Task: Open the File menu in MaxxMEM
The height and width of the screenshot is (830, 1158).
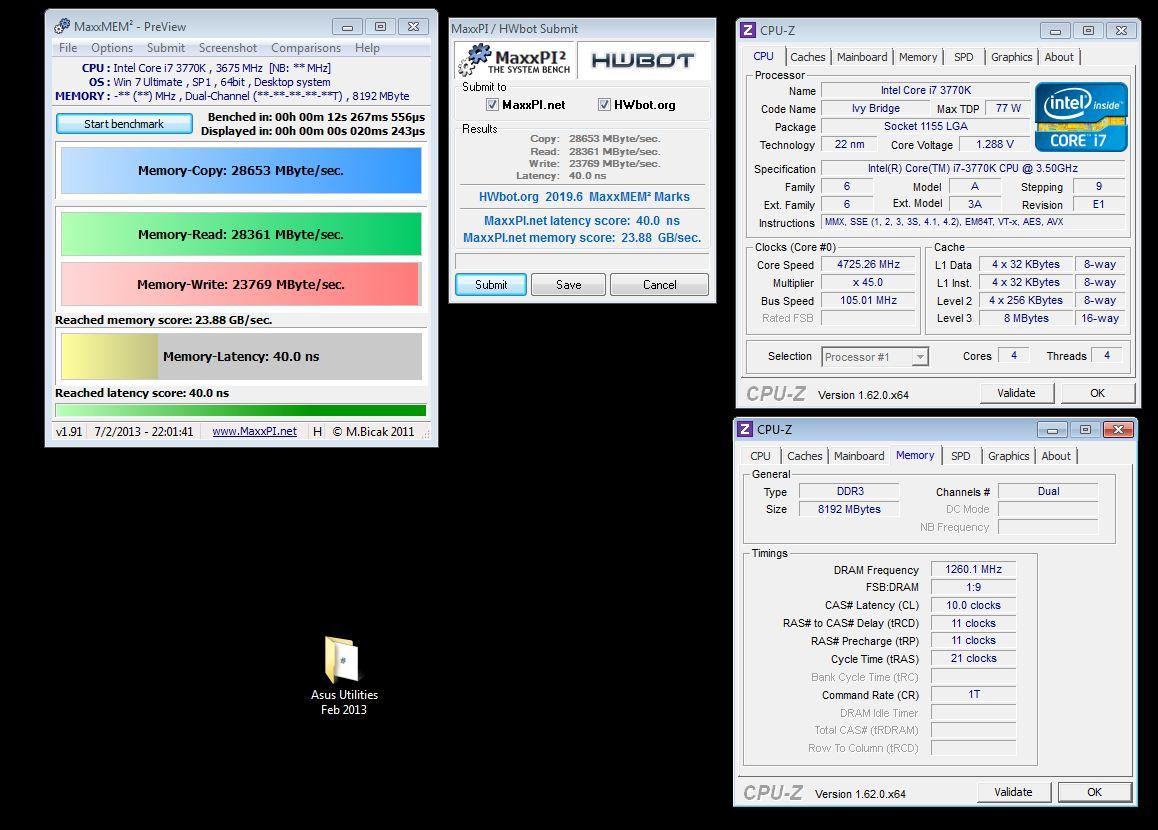Action: tap(68, 47)
